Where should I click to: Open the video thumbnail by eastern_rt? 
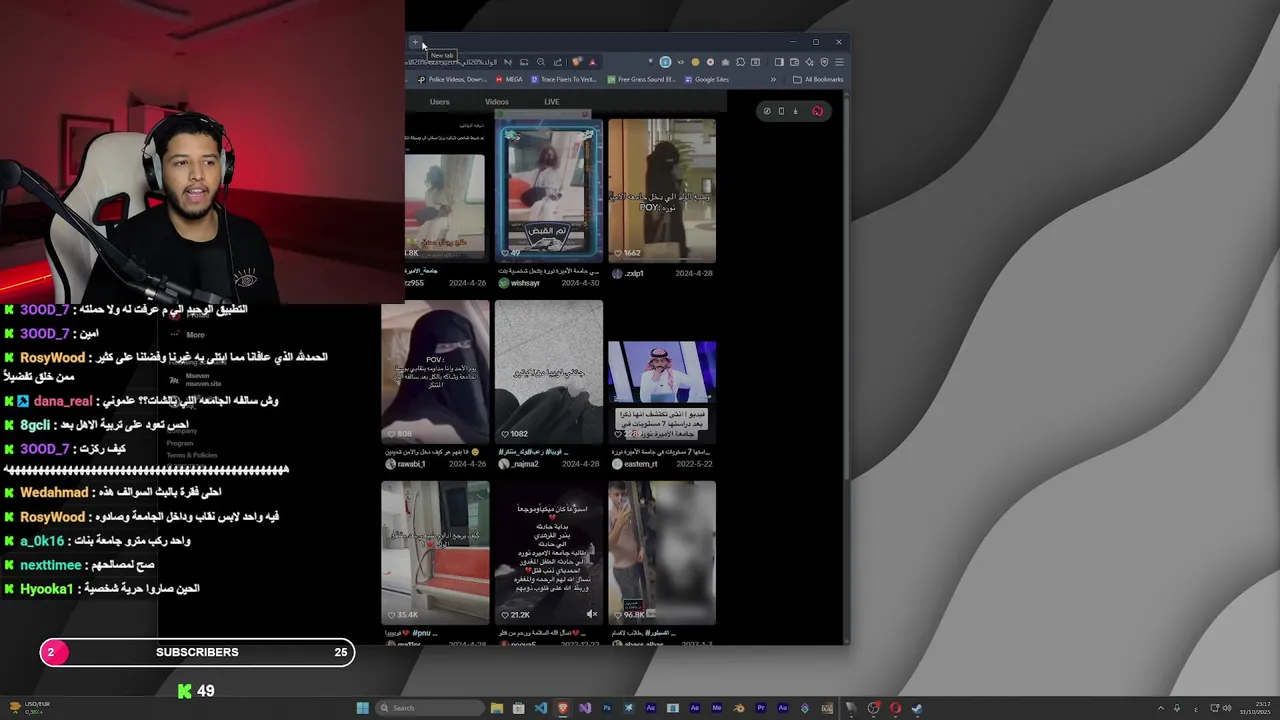pyautogui.click(x=662, y=372)
